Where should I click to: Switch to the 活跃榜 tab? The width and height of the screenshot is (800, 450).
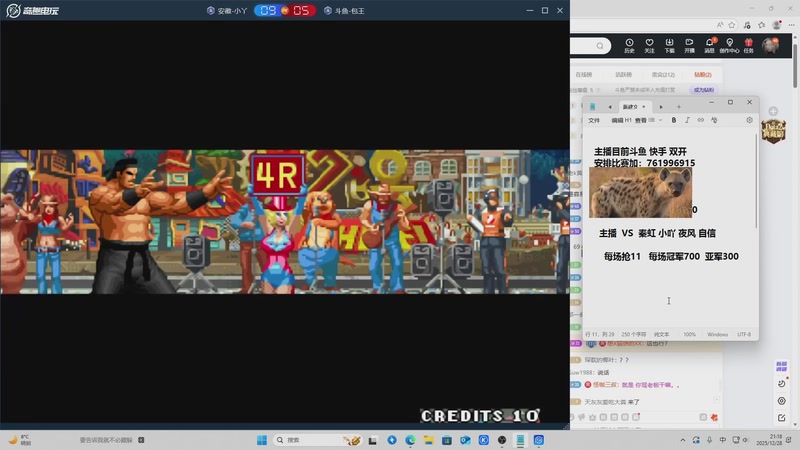(623, 74)
